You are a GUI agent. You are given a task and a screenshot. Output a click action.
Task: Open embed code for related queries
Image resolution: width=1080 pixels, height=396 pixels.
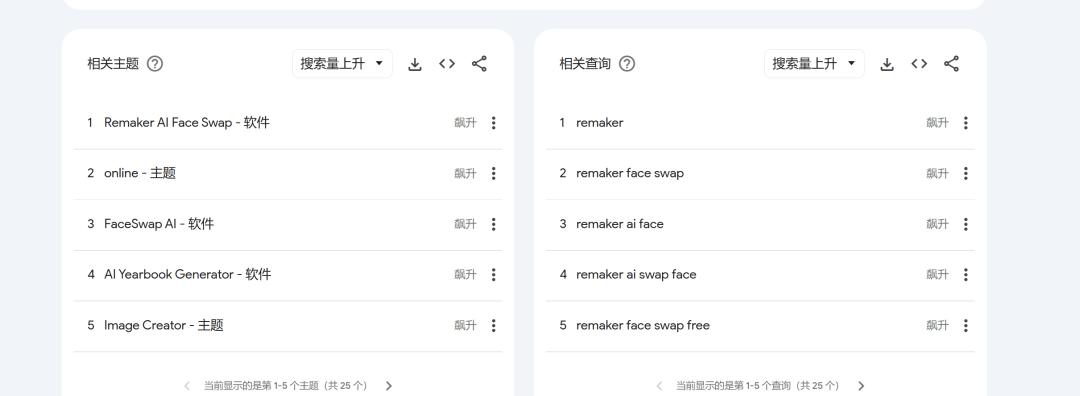coord(919,64)
